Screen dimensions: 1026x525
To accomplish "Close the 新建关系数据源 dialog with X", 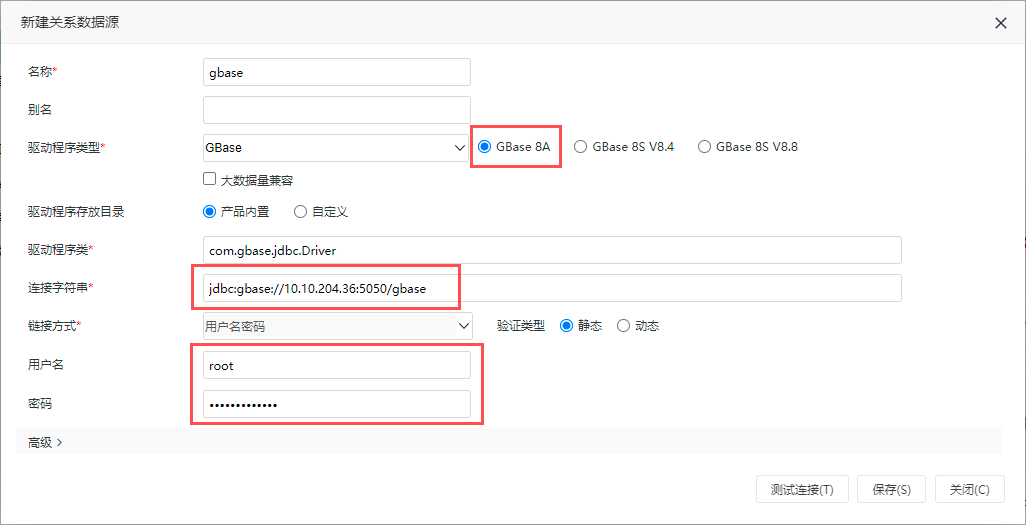I will point(1000,24).
